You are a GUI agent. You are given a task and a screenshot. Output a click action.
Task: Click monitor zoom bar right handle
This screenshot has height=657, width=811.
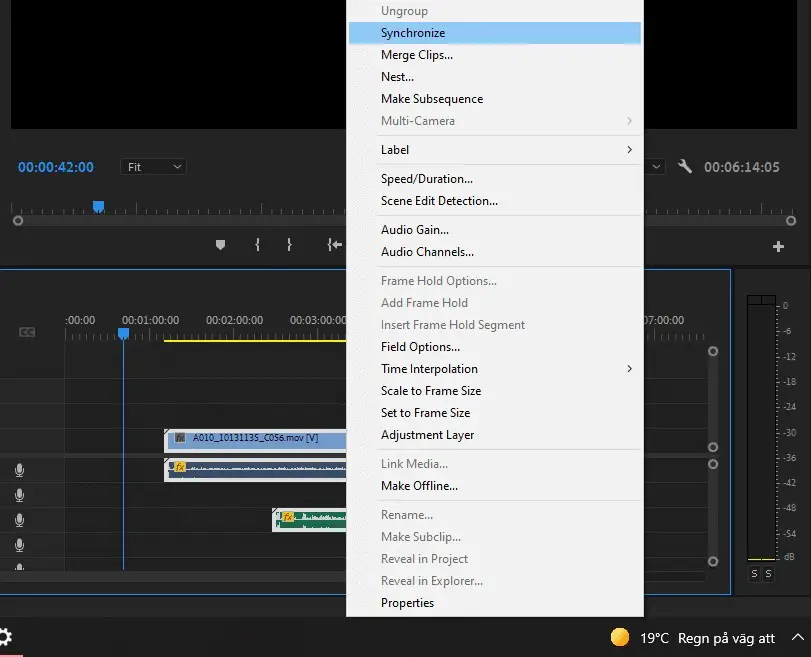click(x=791, y=221)
